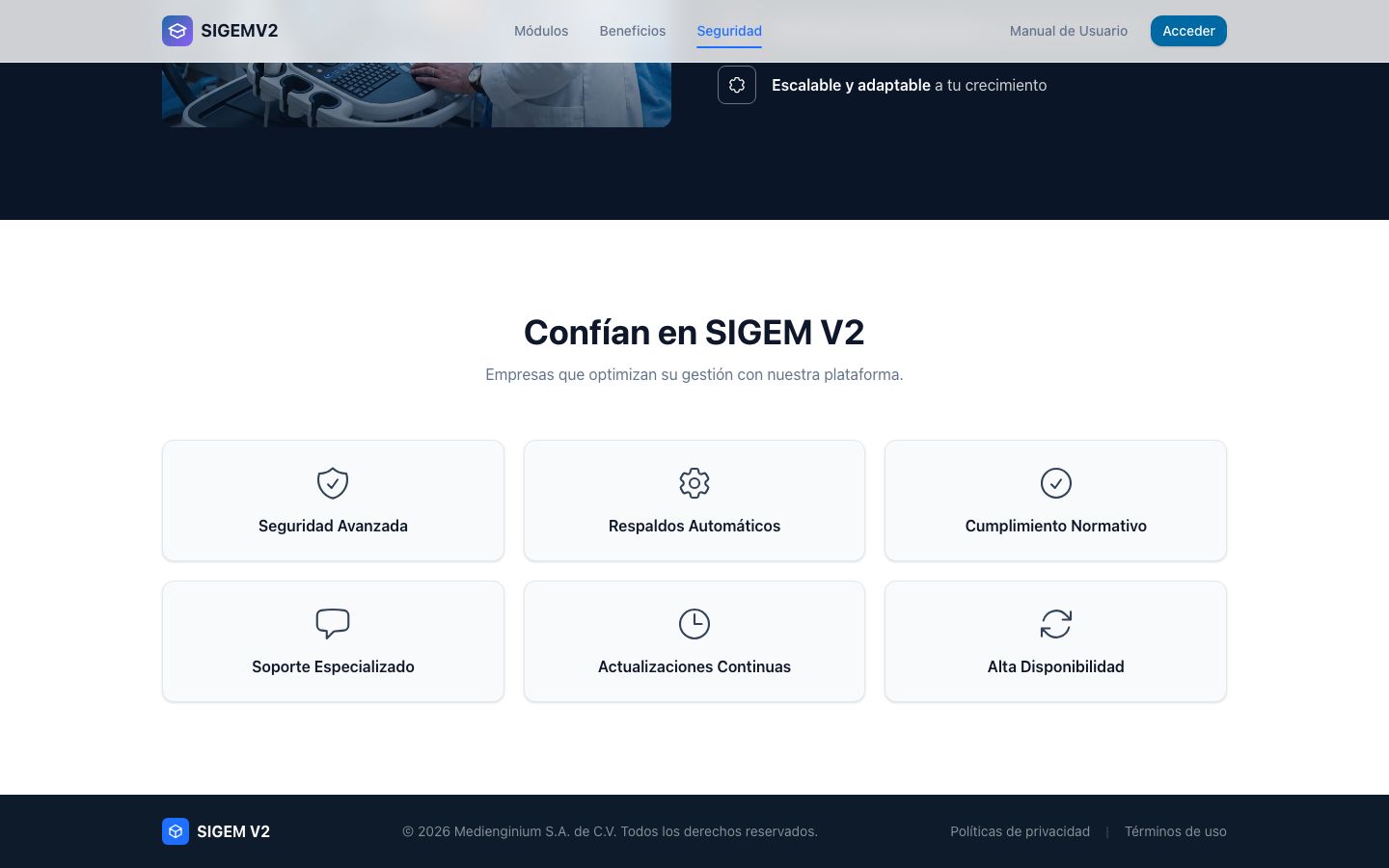
Task: Select the Seguridad navigation tab
Action: coord(729,31)
